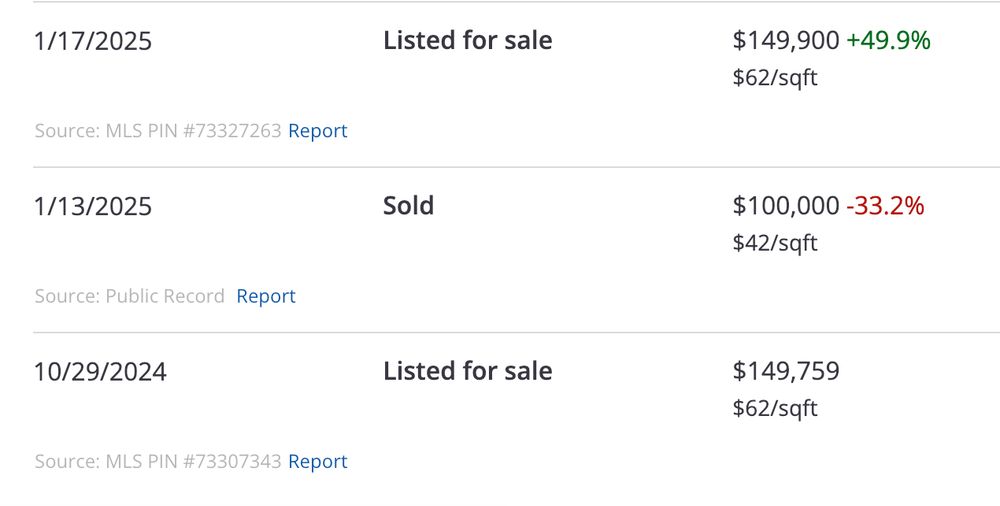Click the Source: MLS PIN #73327263 text

pos(158,131)
